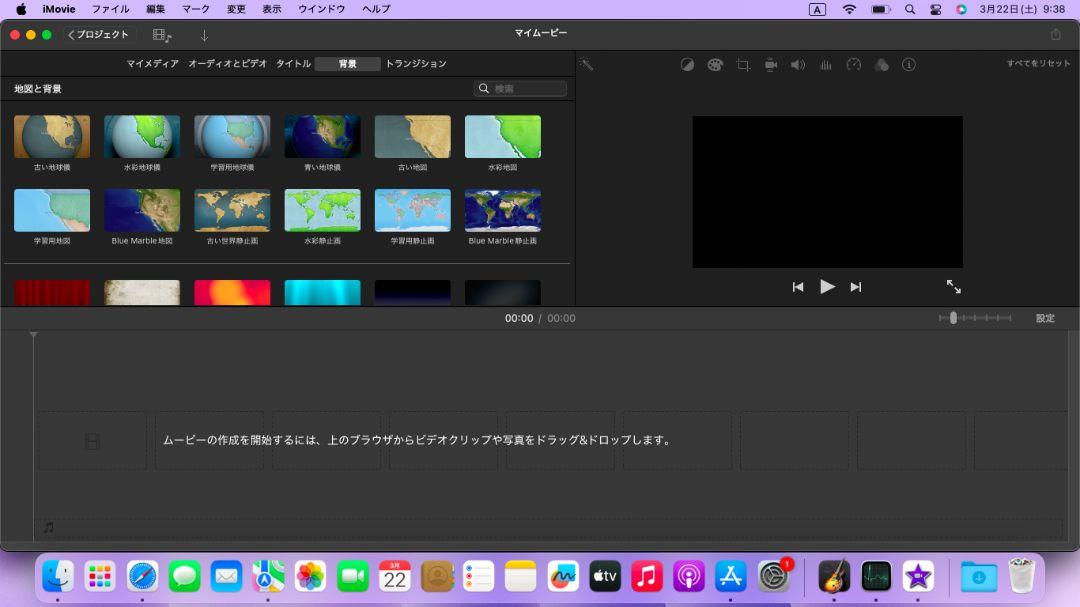Skip to the next clip

click(x=855, y=287)
